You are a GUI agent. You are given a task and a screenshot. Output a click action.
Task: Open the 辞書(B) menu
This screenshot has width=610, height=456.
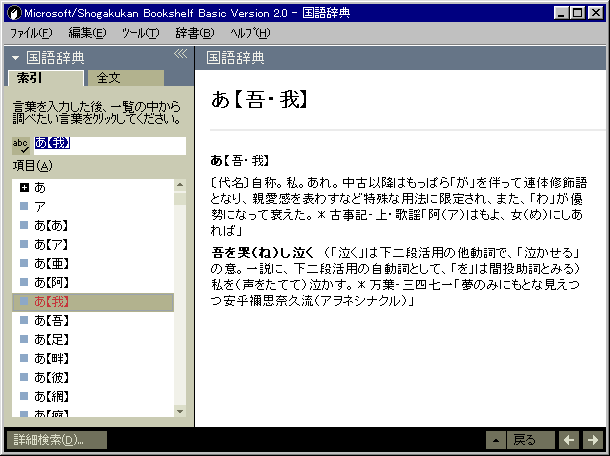pyautogui.click(x=194, y=33)
